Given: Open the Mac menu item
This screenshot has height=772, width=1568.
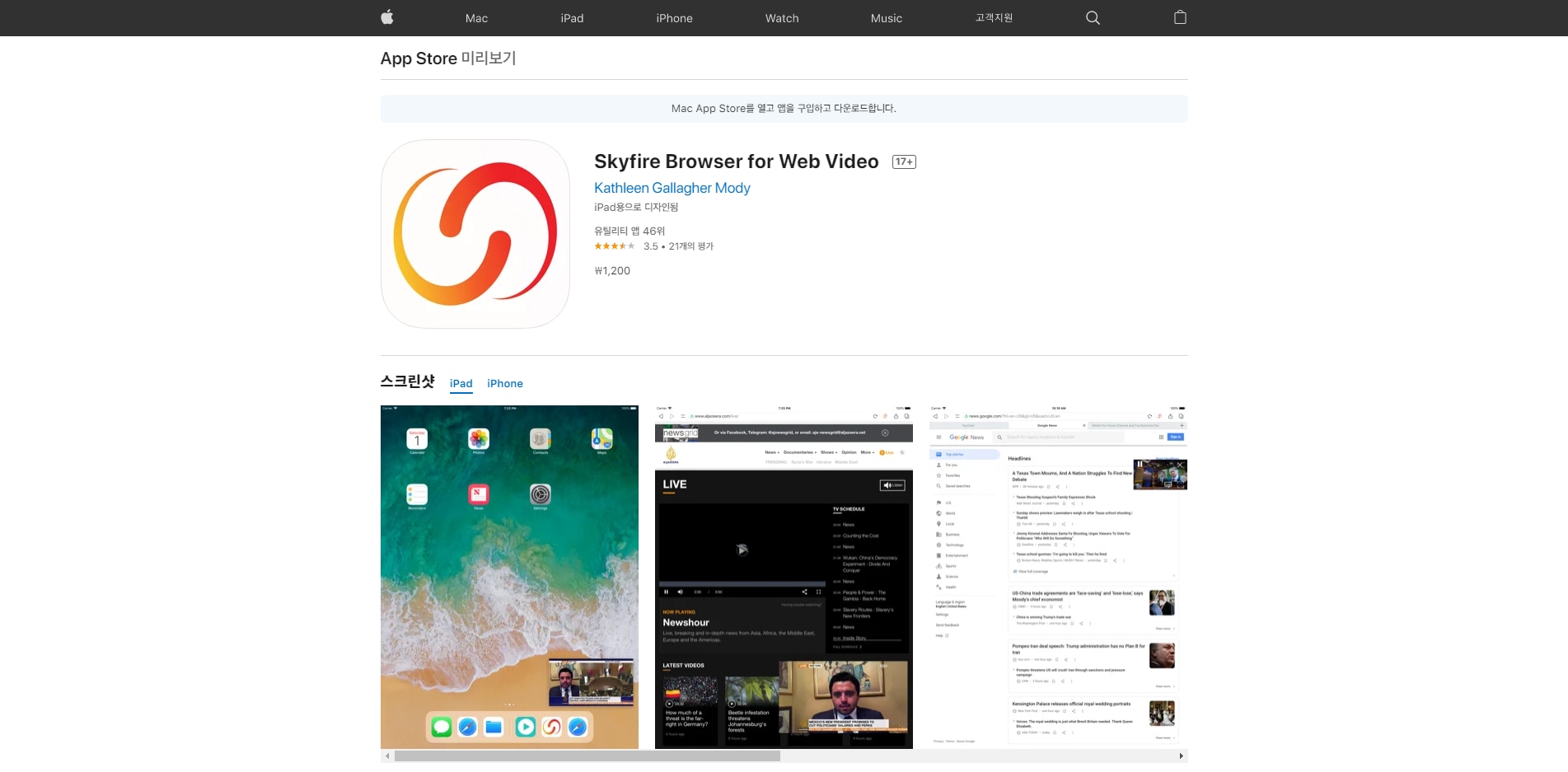Looking at the screenshot, I should (476, 18).
